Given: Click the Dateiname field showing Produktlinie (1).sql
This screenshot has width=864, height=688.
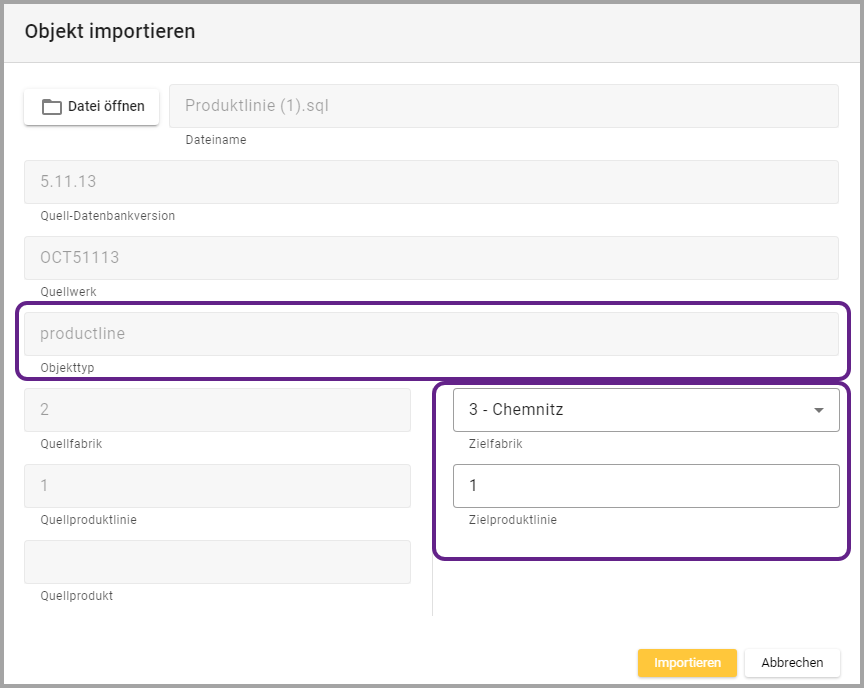Looking at the screenshot, I should coord(503,106).
